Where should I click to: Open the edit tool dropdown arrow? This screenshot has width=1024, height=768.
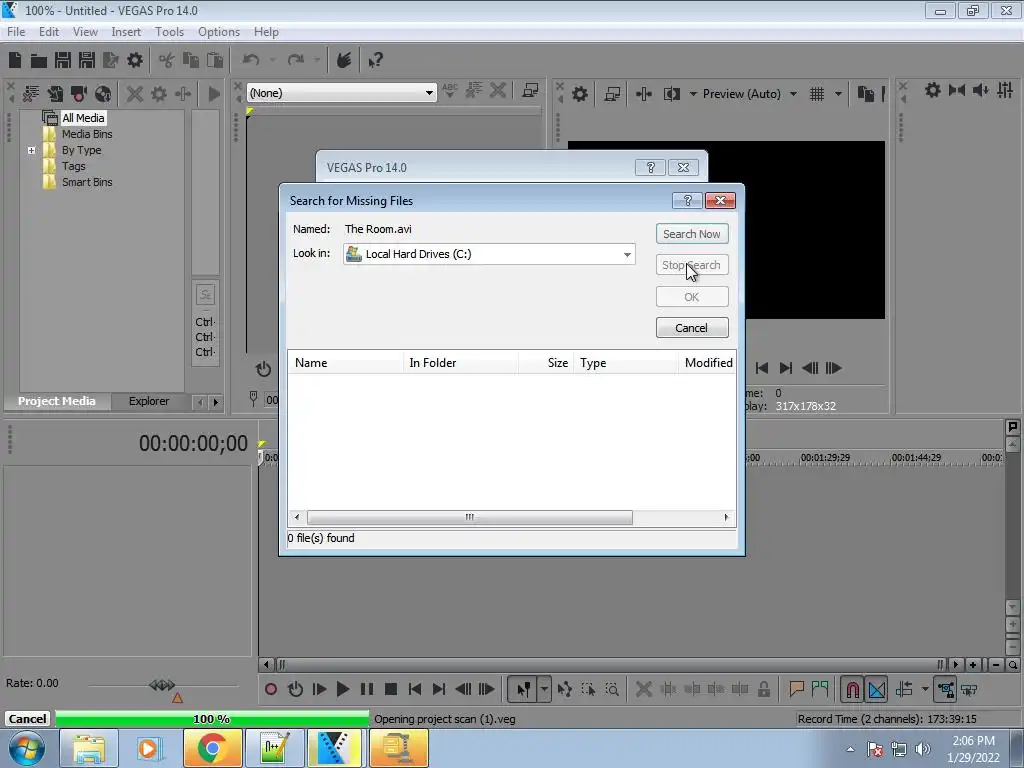pos(544,689)
